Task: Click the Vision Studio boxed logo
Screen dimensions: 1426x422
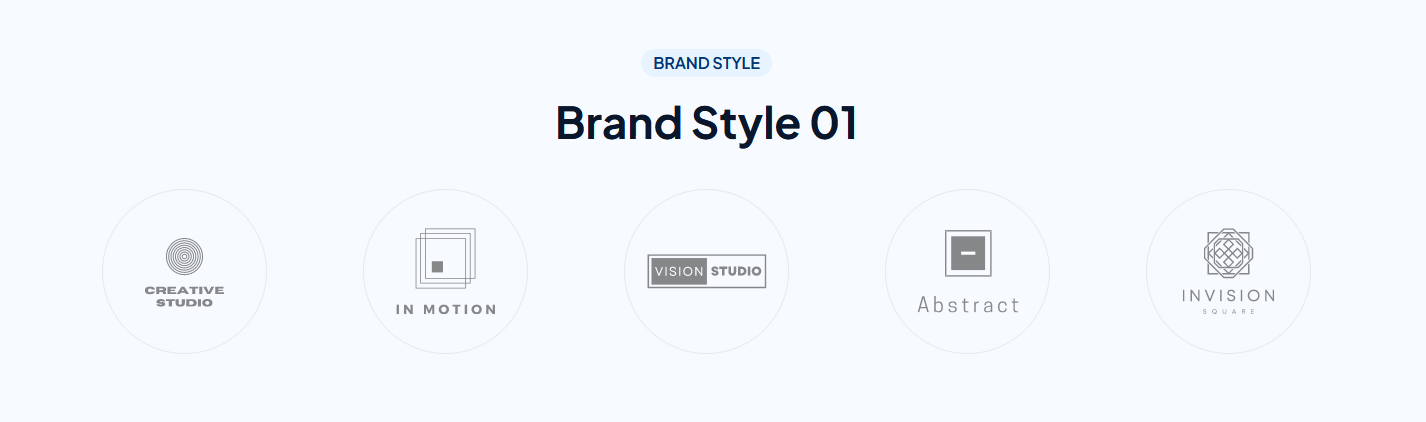Action: point(707,271)
